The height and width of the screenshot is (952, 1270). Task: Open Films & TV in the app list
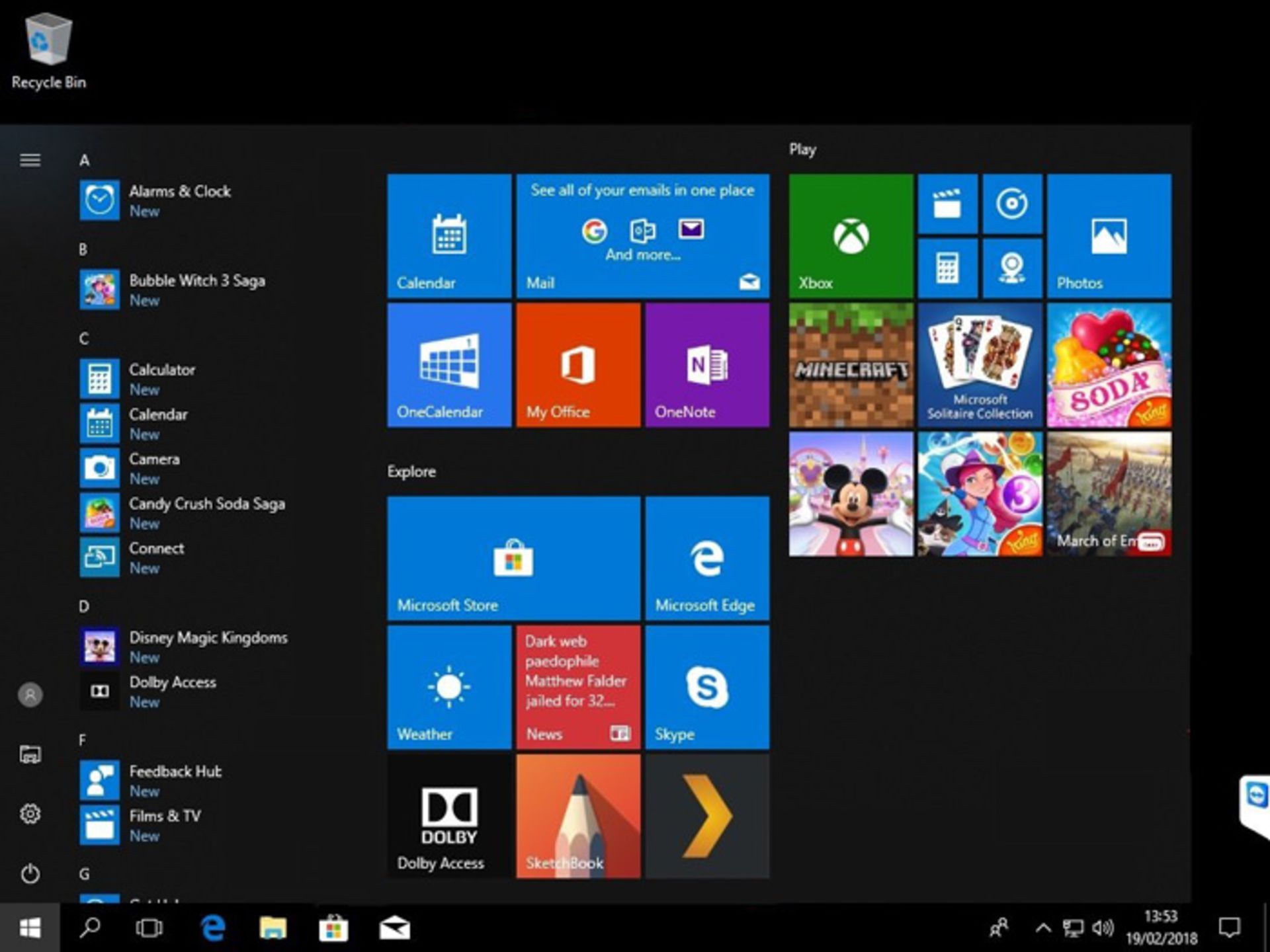click(x=218, y=825)
